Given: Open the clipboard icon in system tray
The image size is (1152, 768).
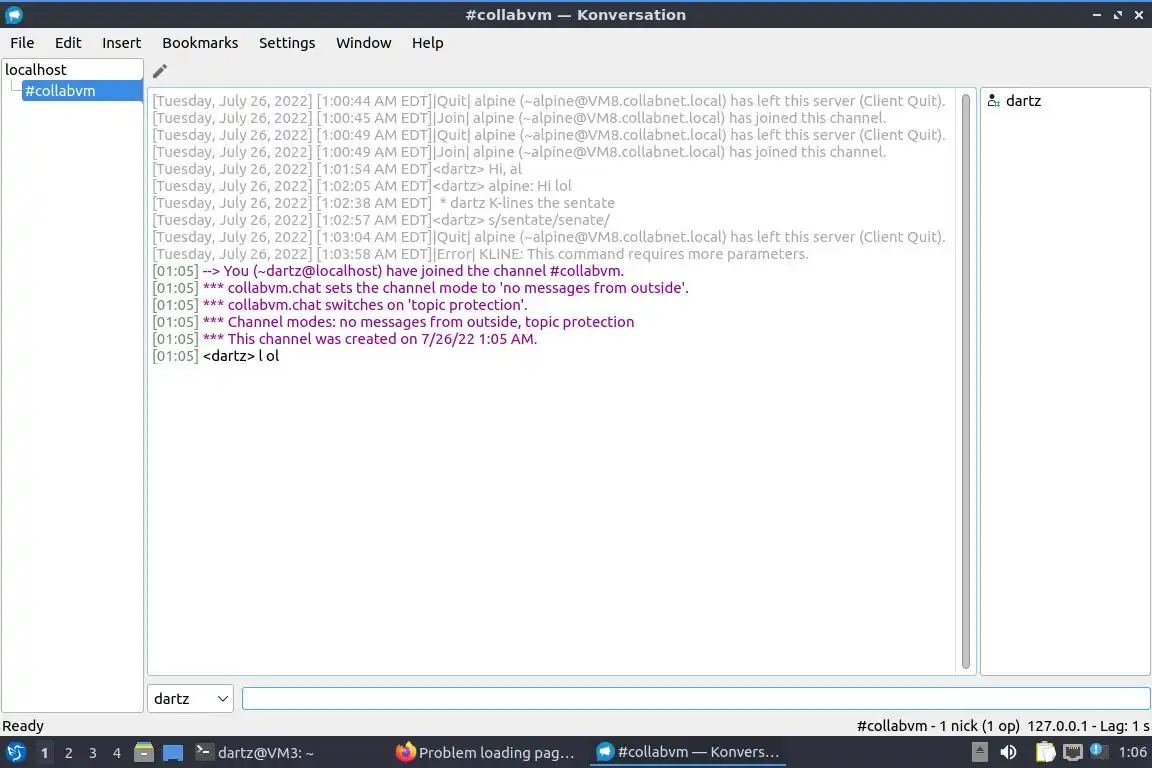Looking at the screenshot, I should [x=1045, y=752].
